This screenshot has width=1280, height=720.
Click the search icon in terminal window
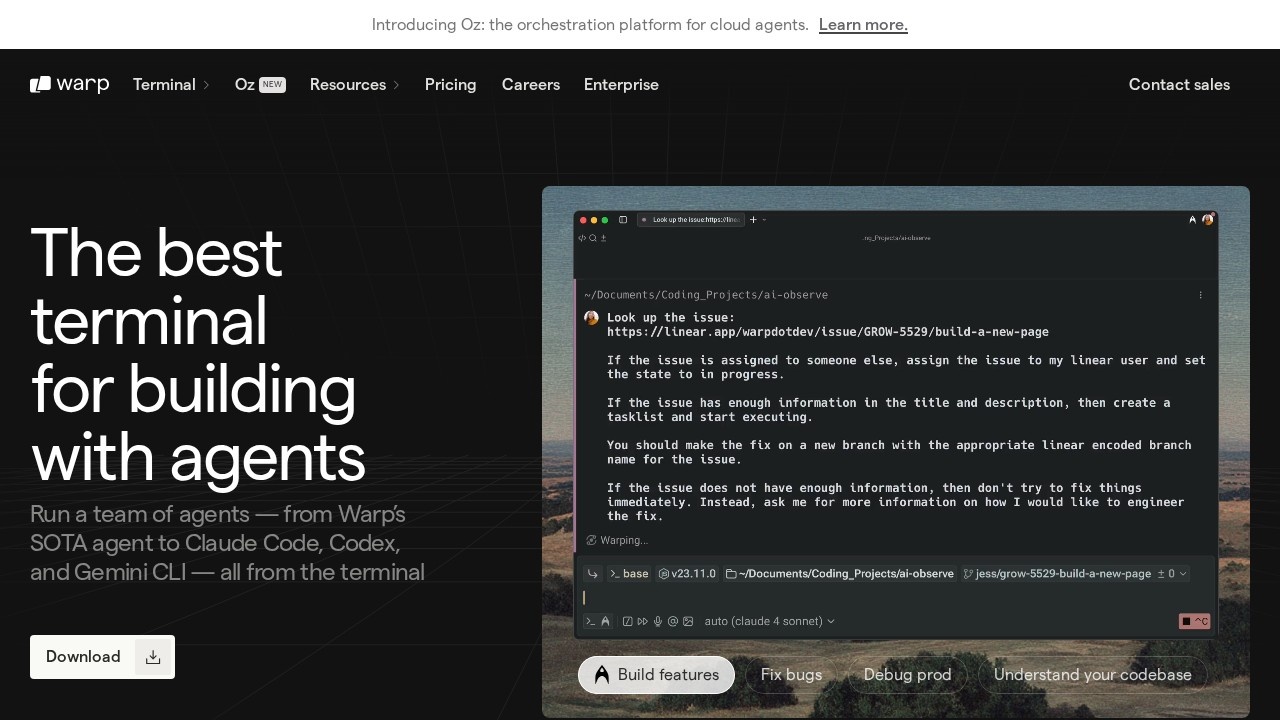coord(593,238)
